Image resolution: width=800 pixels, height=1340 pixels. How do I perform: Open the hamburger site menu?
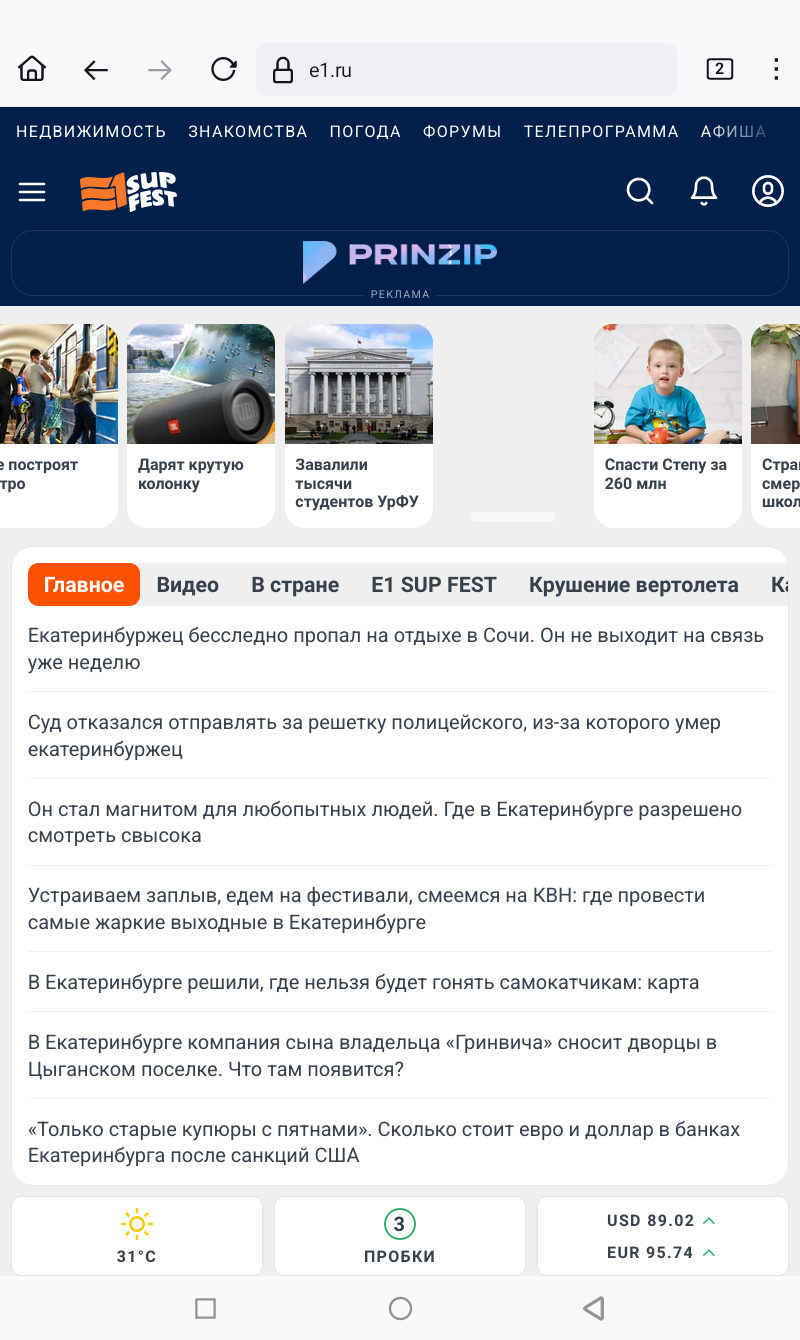coord(32,192)
